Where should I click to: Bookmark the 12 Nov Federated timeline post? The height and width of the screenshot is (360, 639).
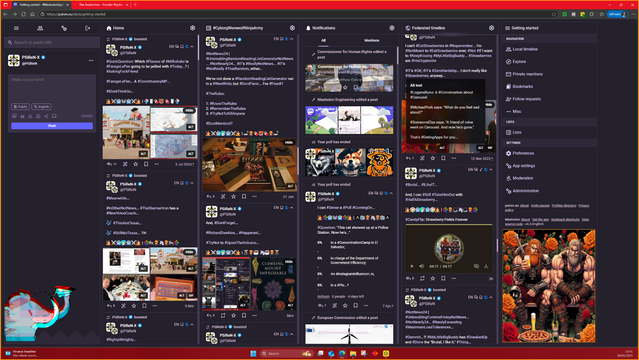point(443,158)
